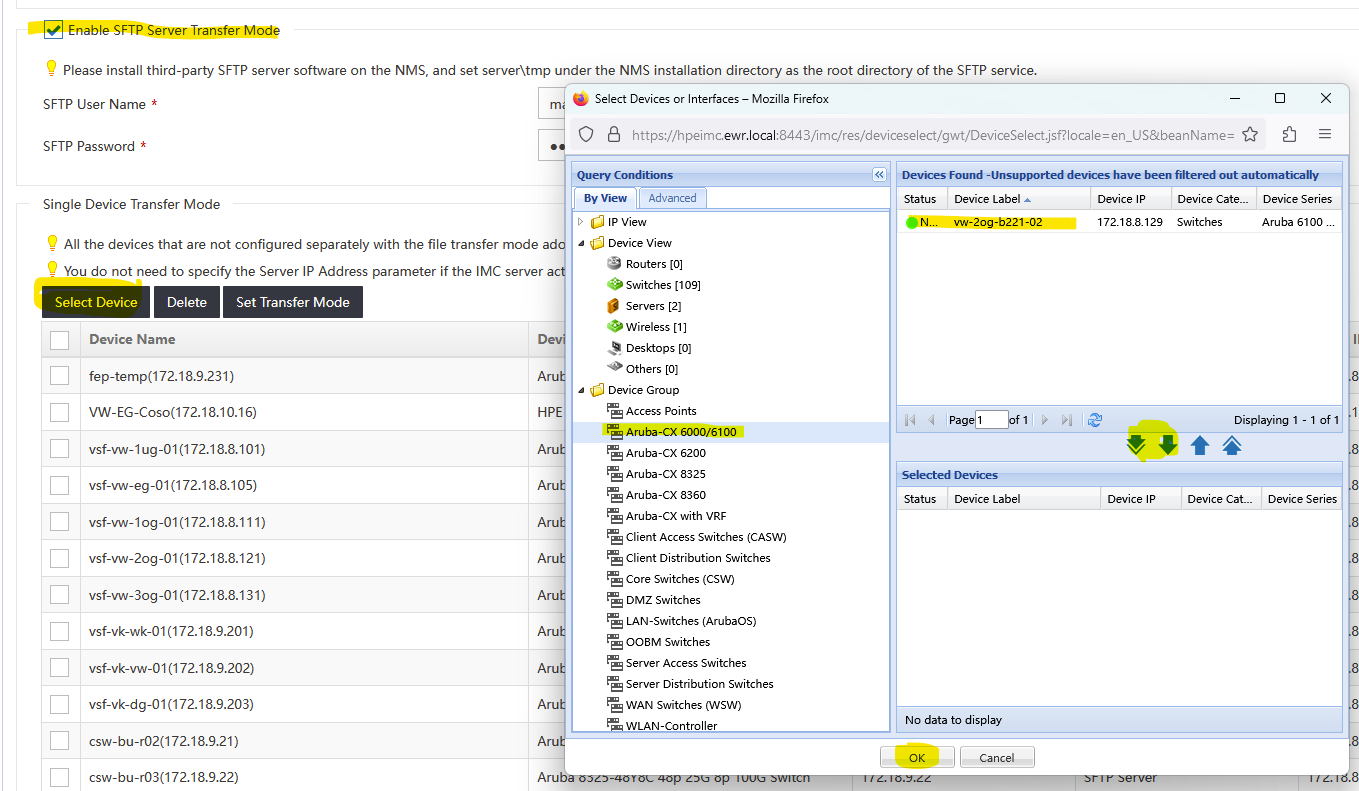
Task: Select Wireless [1] in the tree
Action: click(x=656, y=327)
